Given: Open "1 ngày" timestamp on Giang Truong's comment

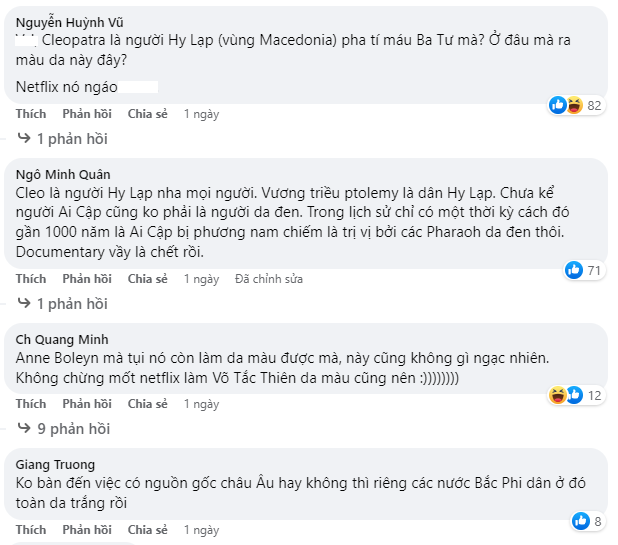Looking at the screenshot, I should tap(201, 529).
